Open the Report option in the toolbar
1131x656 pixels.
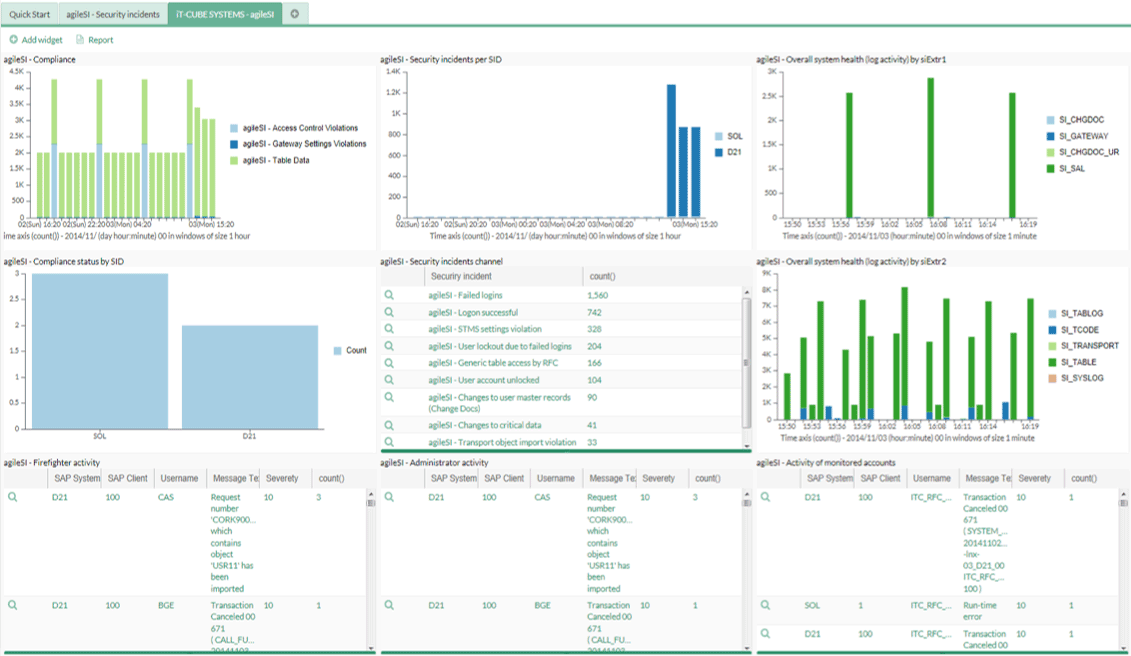94,40
